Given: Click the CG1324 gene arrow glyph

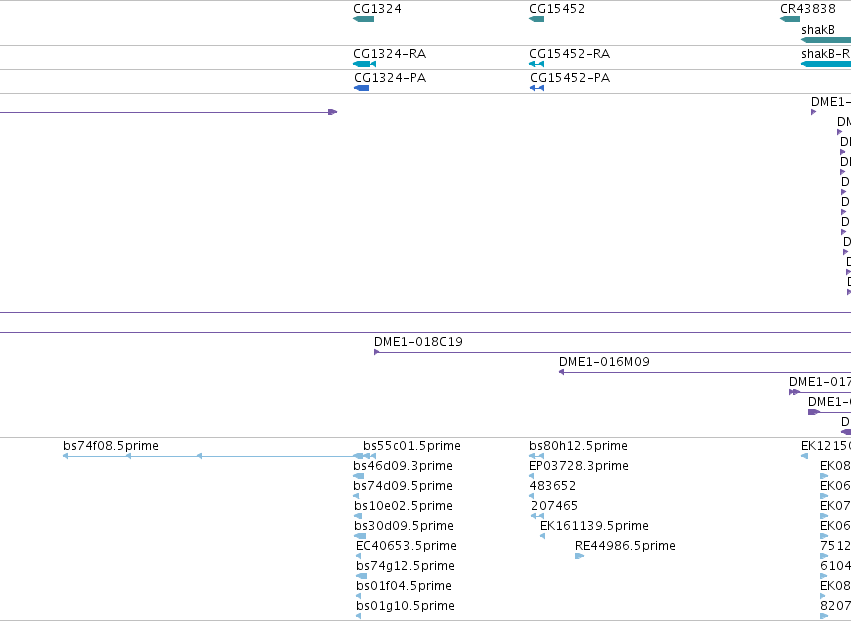Looking at the screenshot, I should [364, 19].
